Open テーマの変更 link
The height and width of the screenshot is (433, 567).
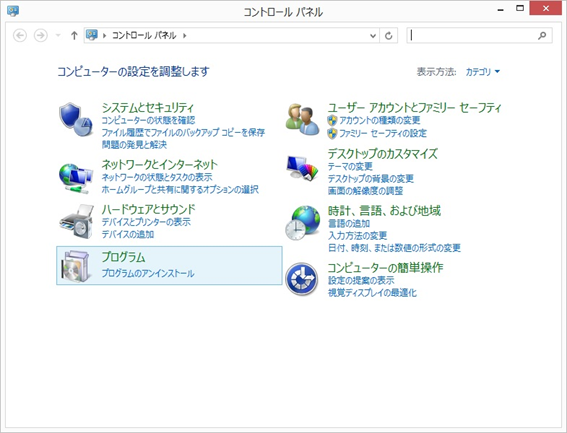click(350, 166)
